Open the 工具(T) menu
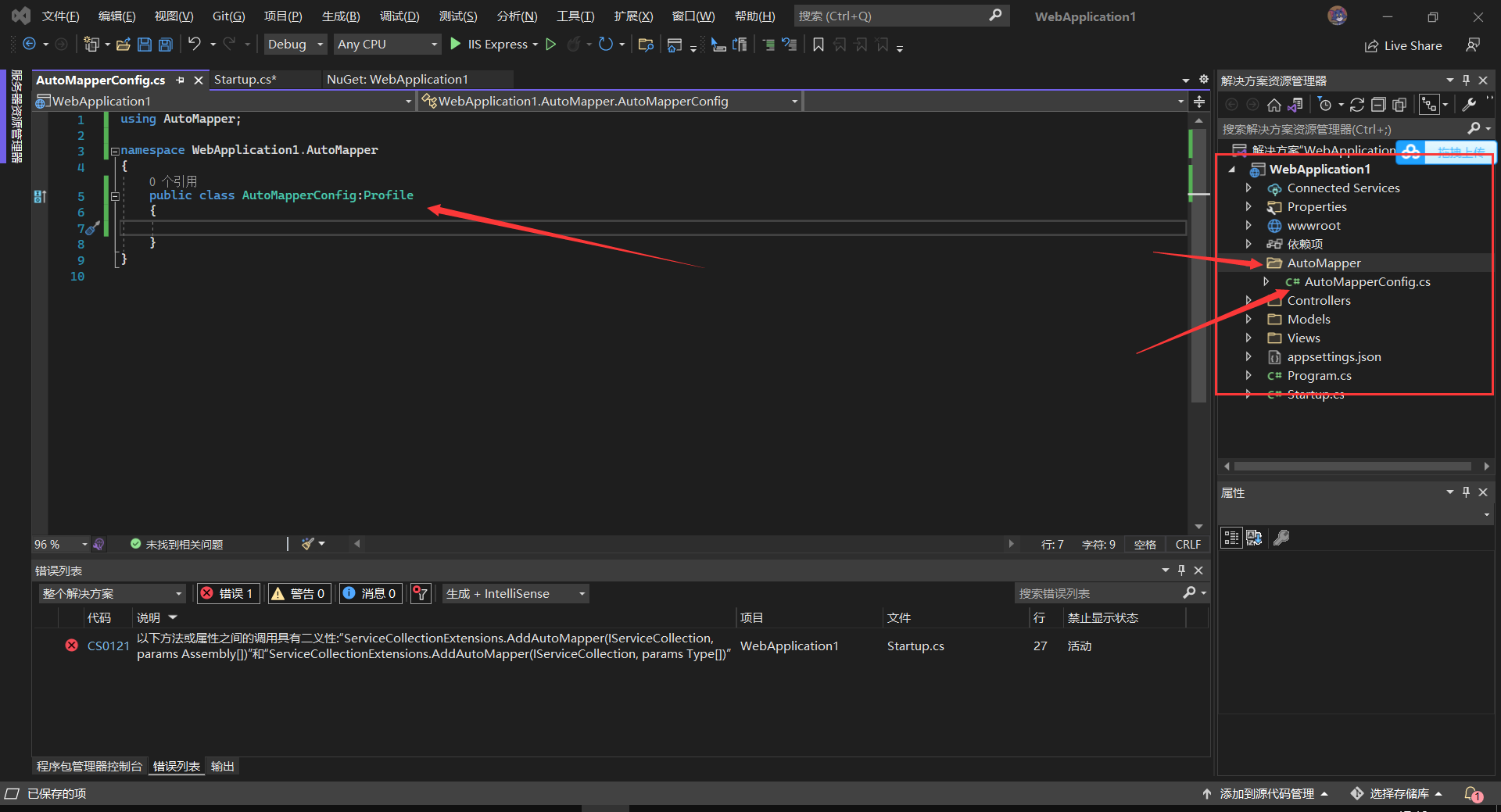Image resolution: width=1501 pixels, height=812 pixels. click(575, 16)
